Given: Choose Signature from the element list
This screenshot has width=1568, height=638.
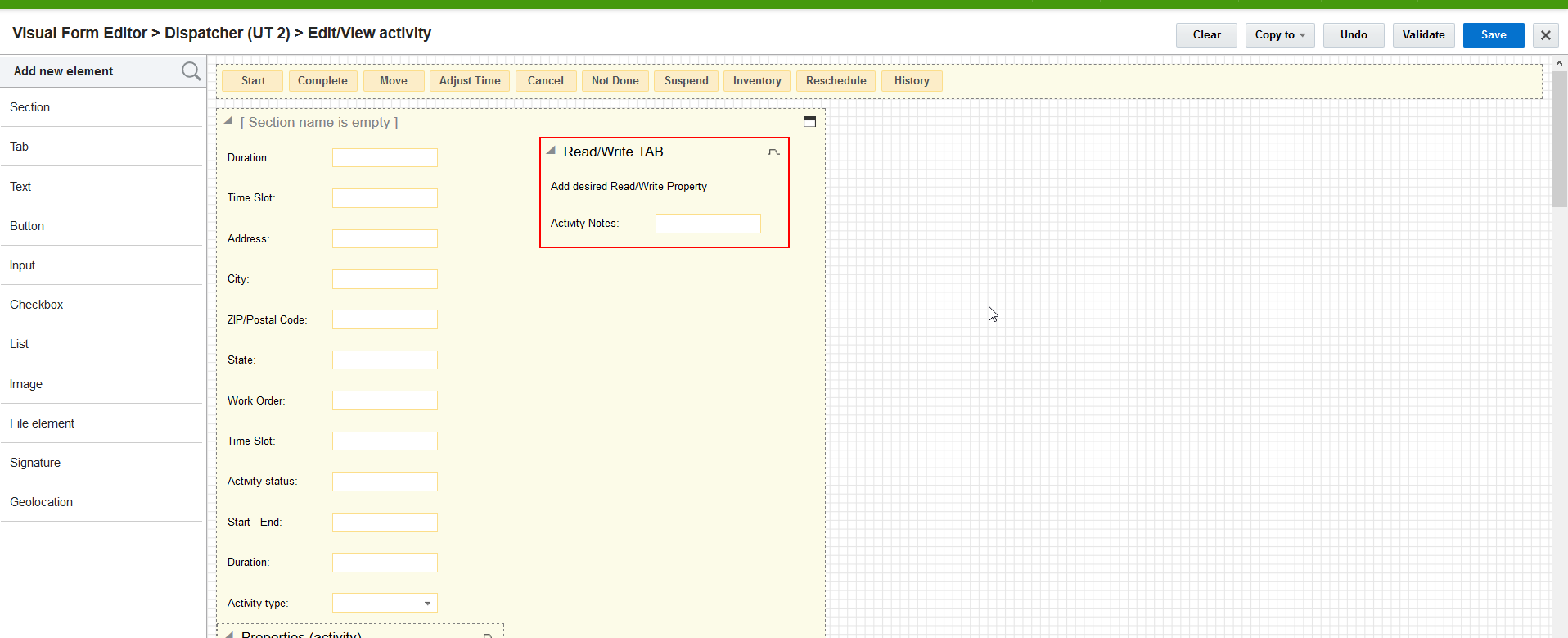Looking at the screenshot, I should click(101, 463).
